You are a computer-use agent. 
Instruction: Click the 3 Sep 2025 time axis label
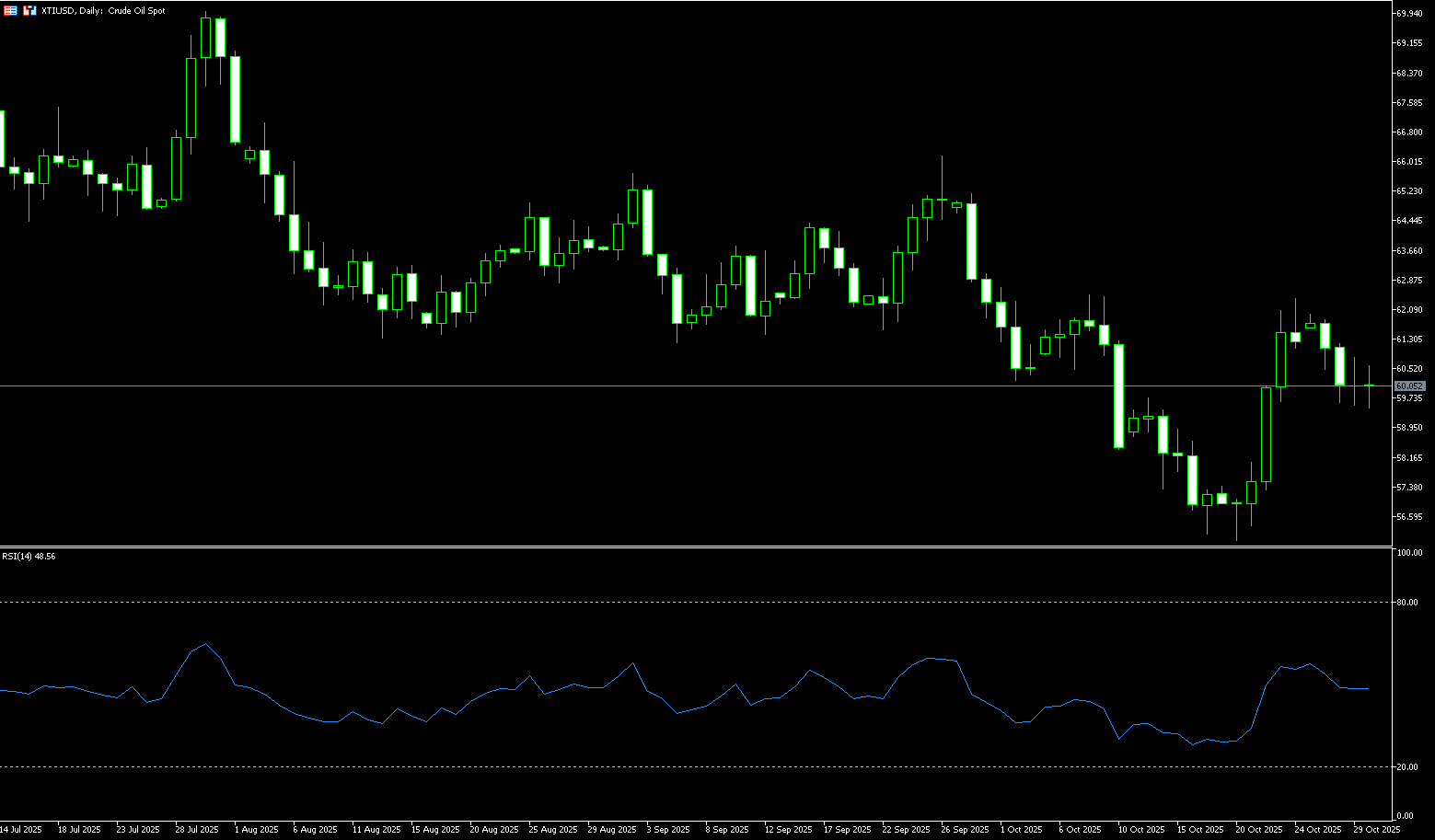click(x=668, y=830)
